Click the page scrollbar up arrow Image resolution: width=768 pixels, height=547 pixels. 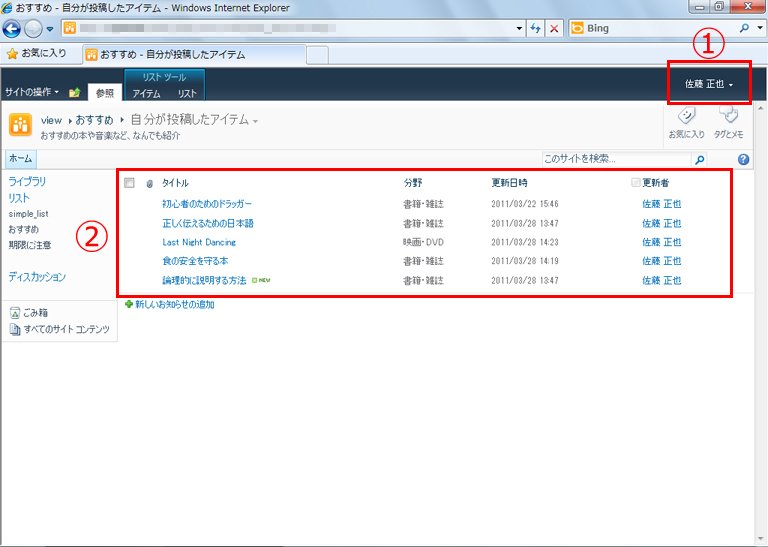[761, 108]
